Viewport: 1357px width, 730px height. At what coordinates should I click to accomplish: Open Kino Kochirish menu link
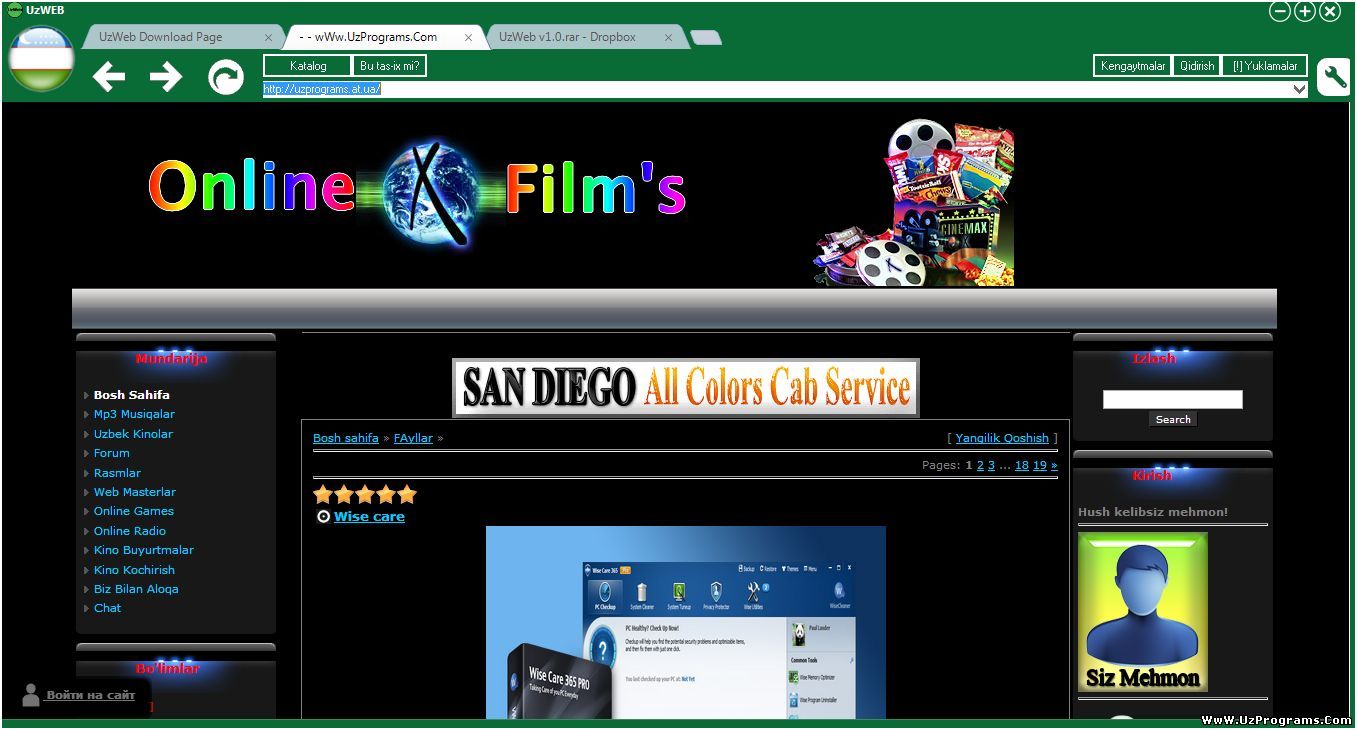click(134, 570)
